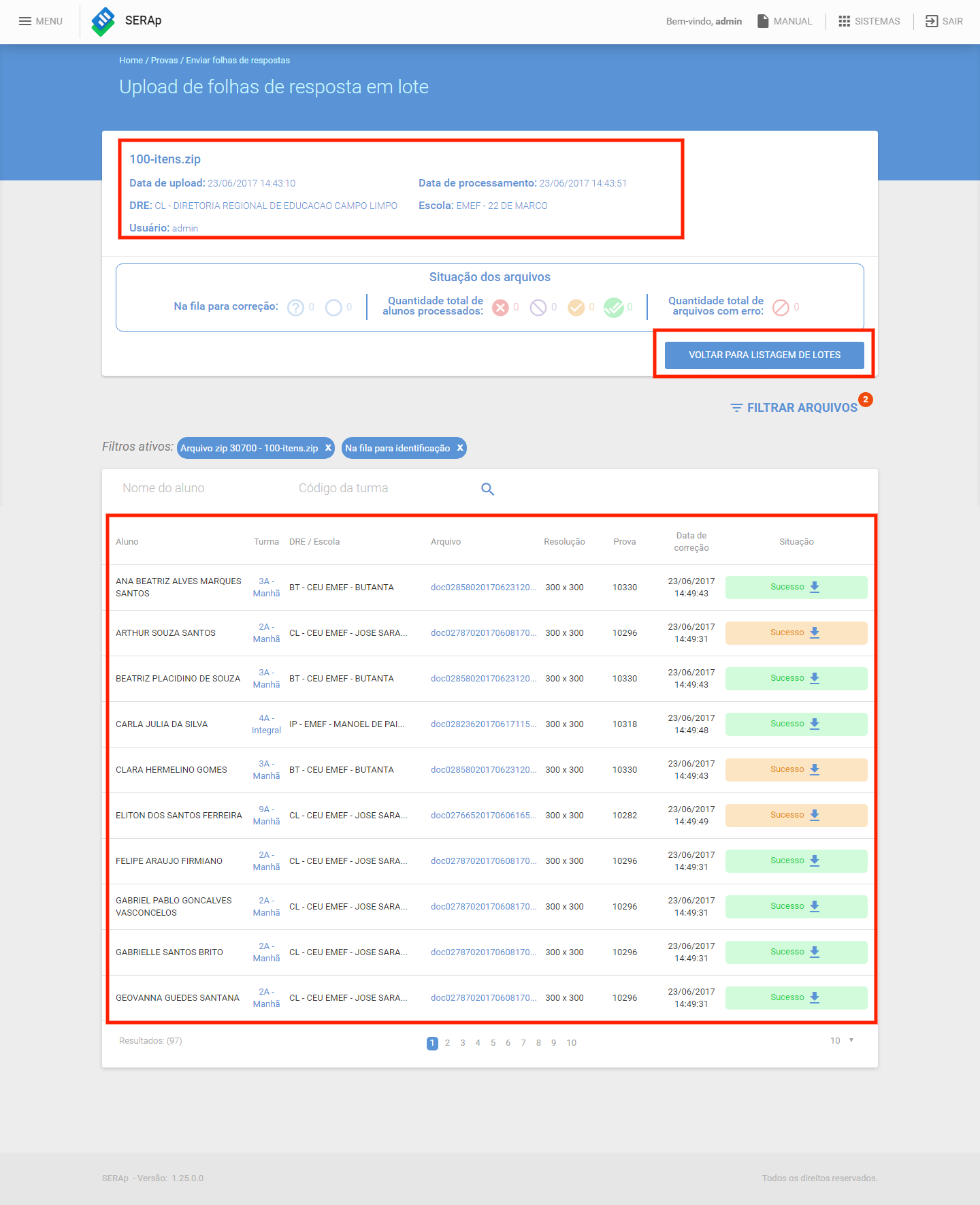Screen dimensions: 980x1205
Task: Click the red files-with-error icon
Action: point(781,308)
